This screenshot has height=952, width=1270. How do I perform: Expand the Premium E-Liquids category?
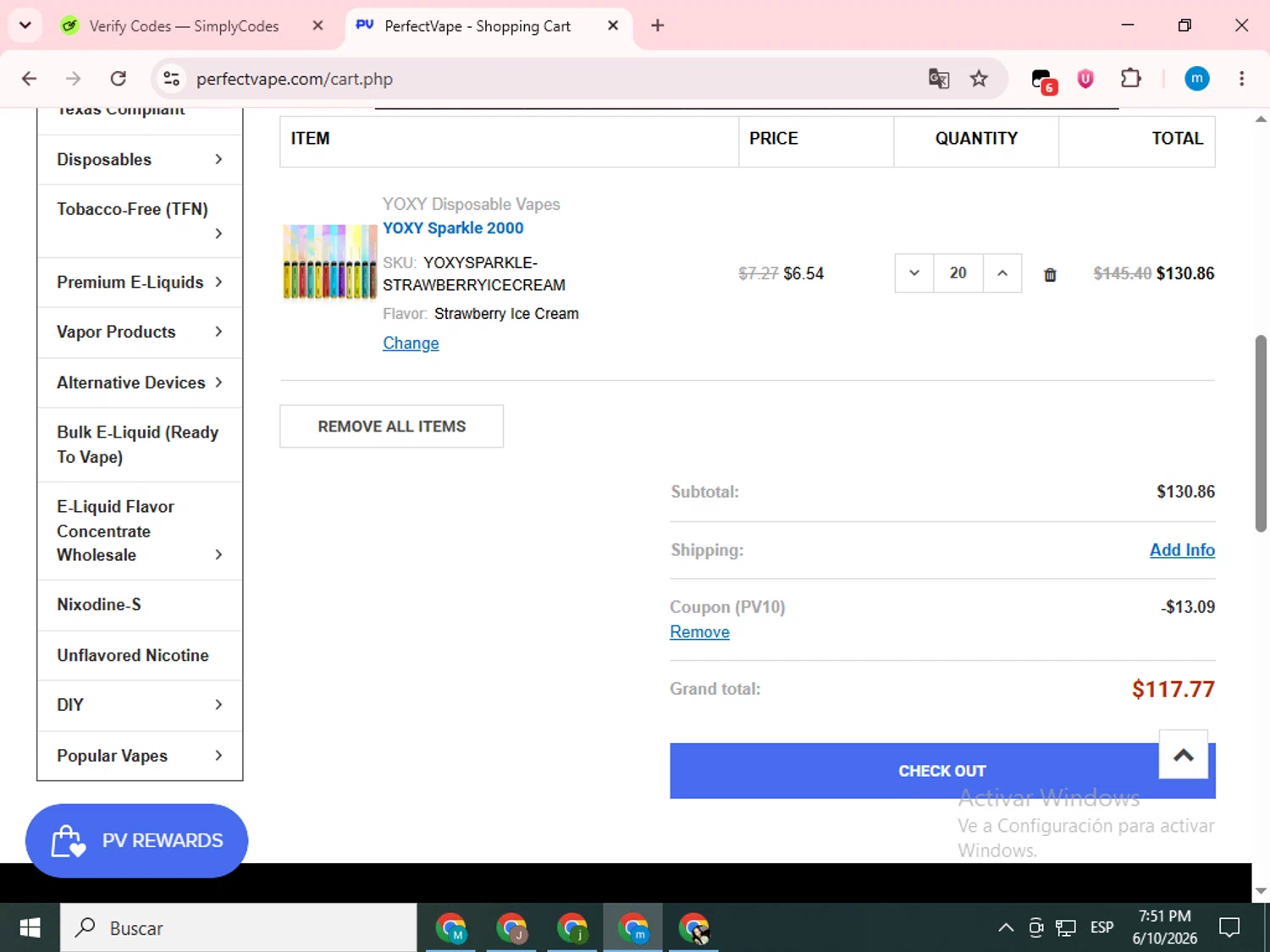(x=218, y=282)
